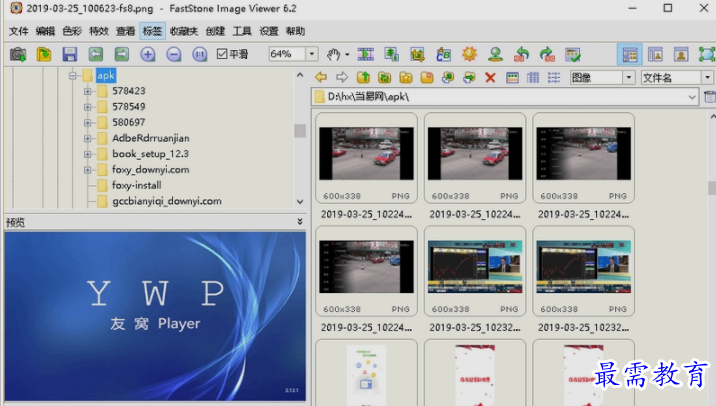Open the 标签 menu
This screenshot has width=716, height=406.
click(x=152, y=31)
